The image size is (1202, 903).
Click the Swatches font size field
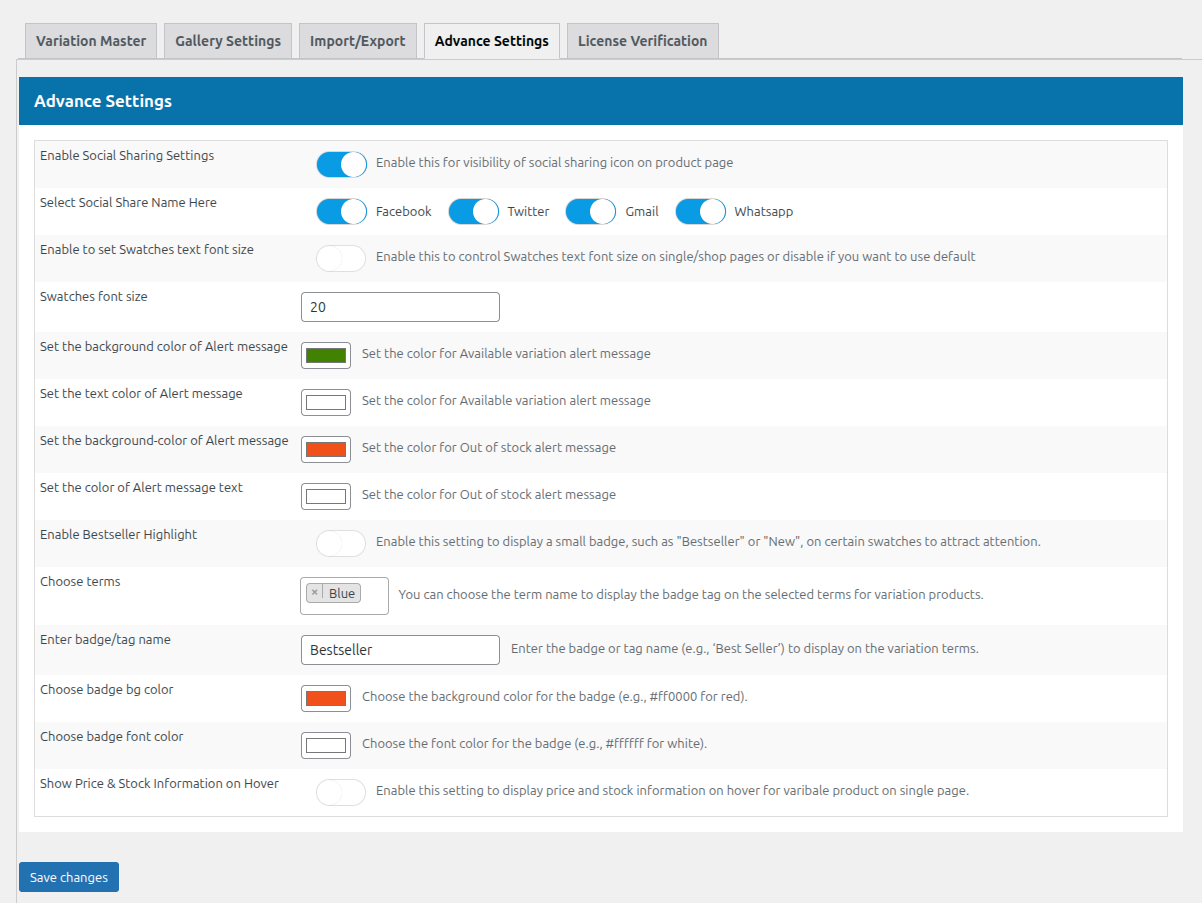(x=400, y=307)
